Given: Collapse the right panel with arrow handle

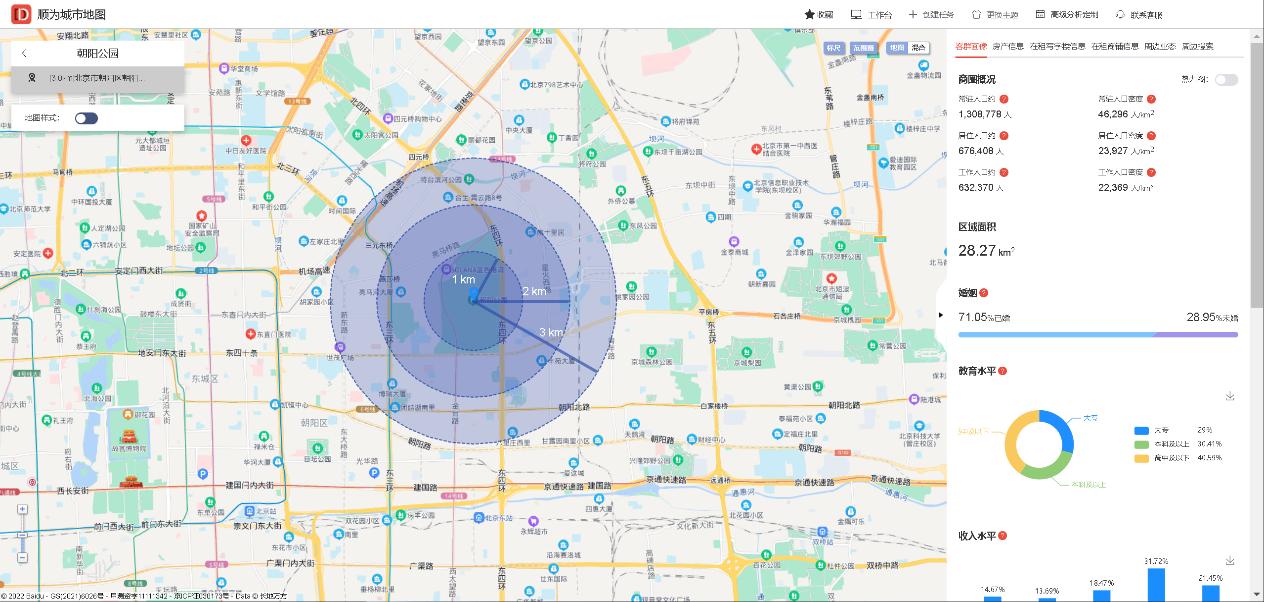Looking at the screenshot, I should 941,314.
